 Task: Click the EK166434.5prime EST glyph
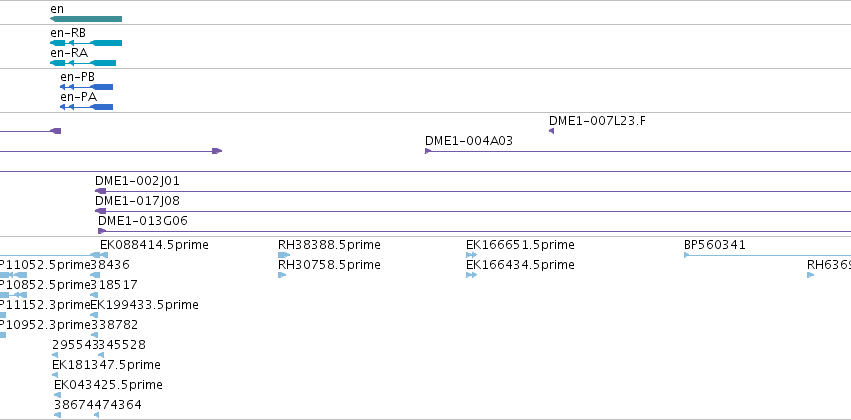tap(471, 275)
